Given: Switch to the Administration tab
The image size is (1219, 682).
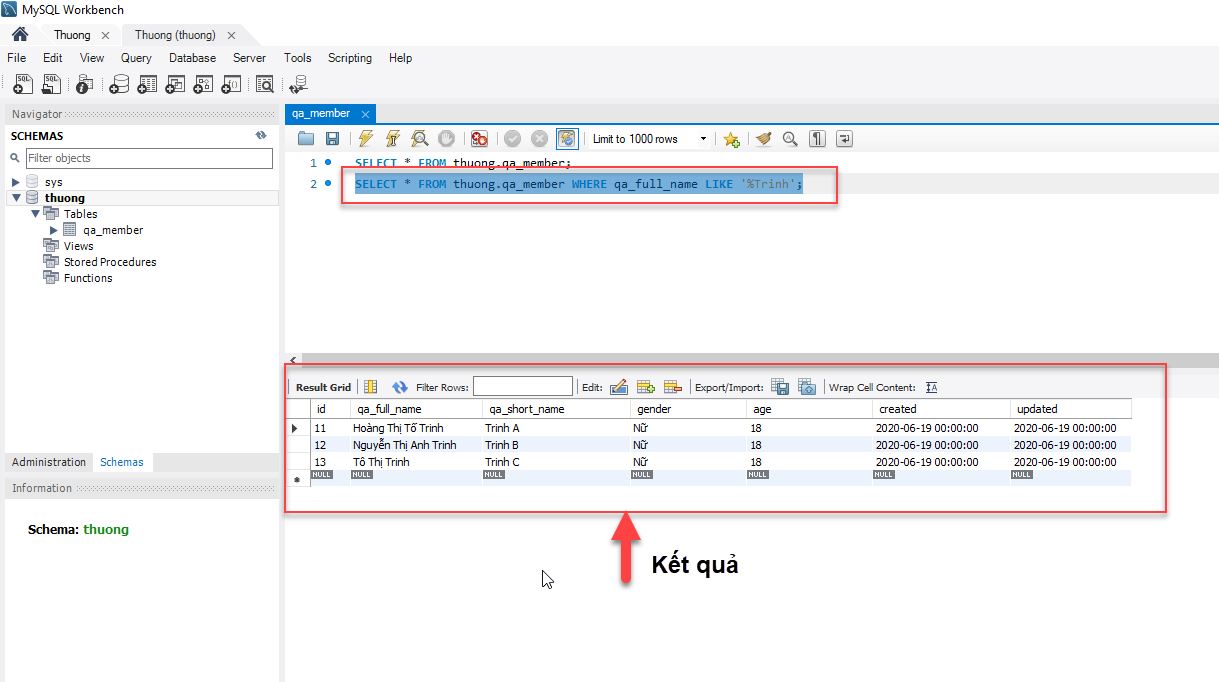Looking at the screenshot, I should coord(49,462).
